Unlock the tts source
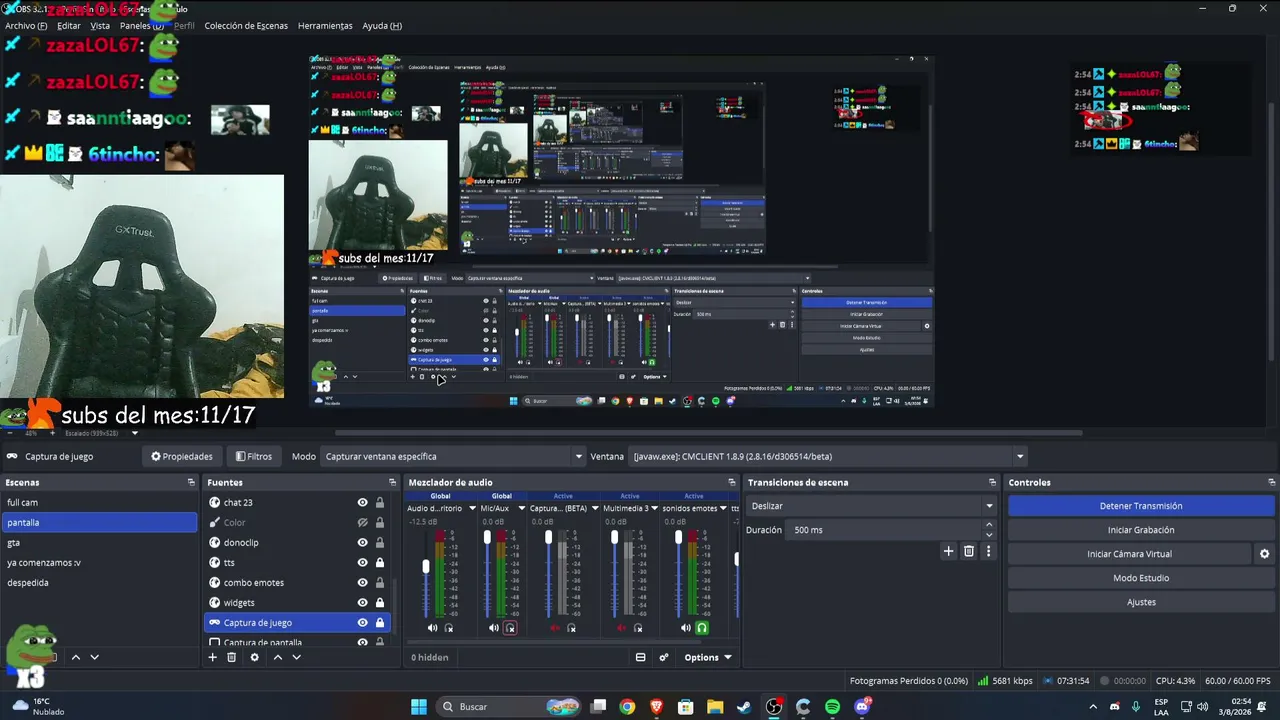Screen dimensions: 1280x720 click(x=379, y=562)
